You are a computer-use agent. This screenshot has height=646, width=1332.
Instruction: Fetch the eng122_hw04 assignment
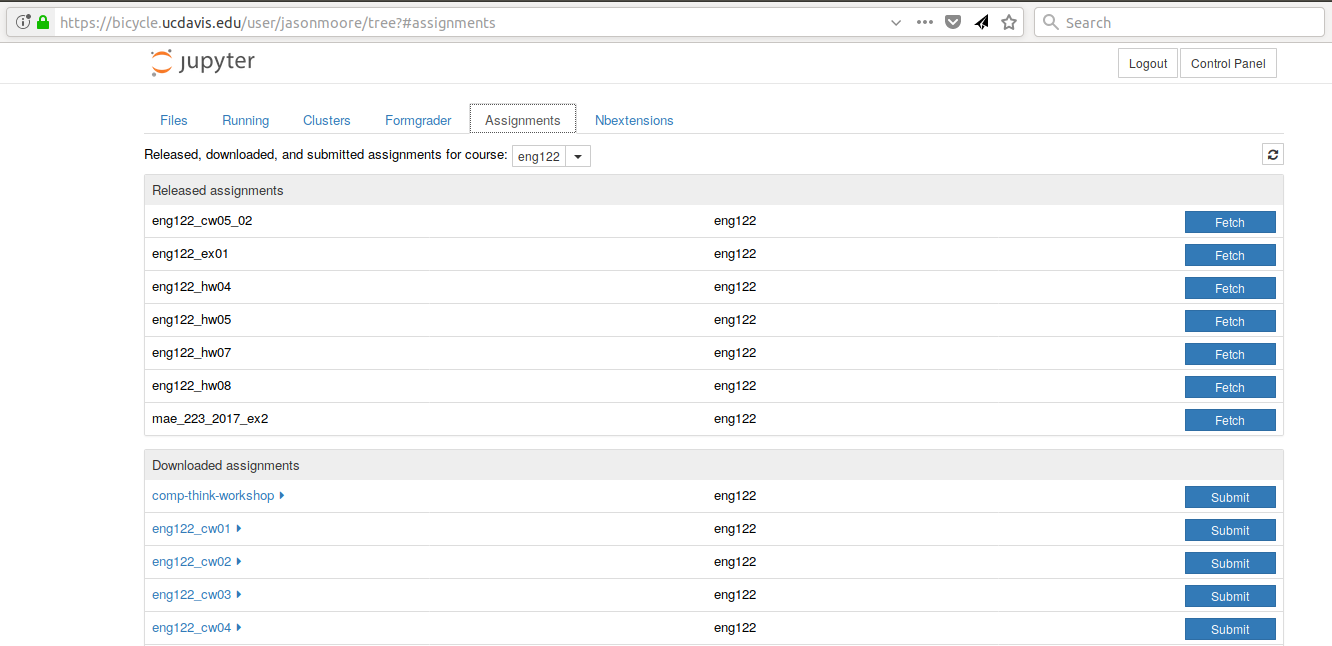click(x=1229, y=288)
